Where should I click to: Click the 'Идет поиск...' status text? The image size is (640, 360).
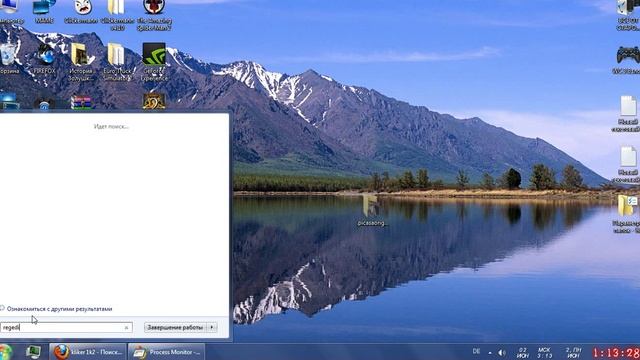(x=111, y=127)
